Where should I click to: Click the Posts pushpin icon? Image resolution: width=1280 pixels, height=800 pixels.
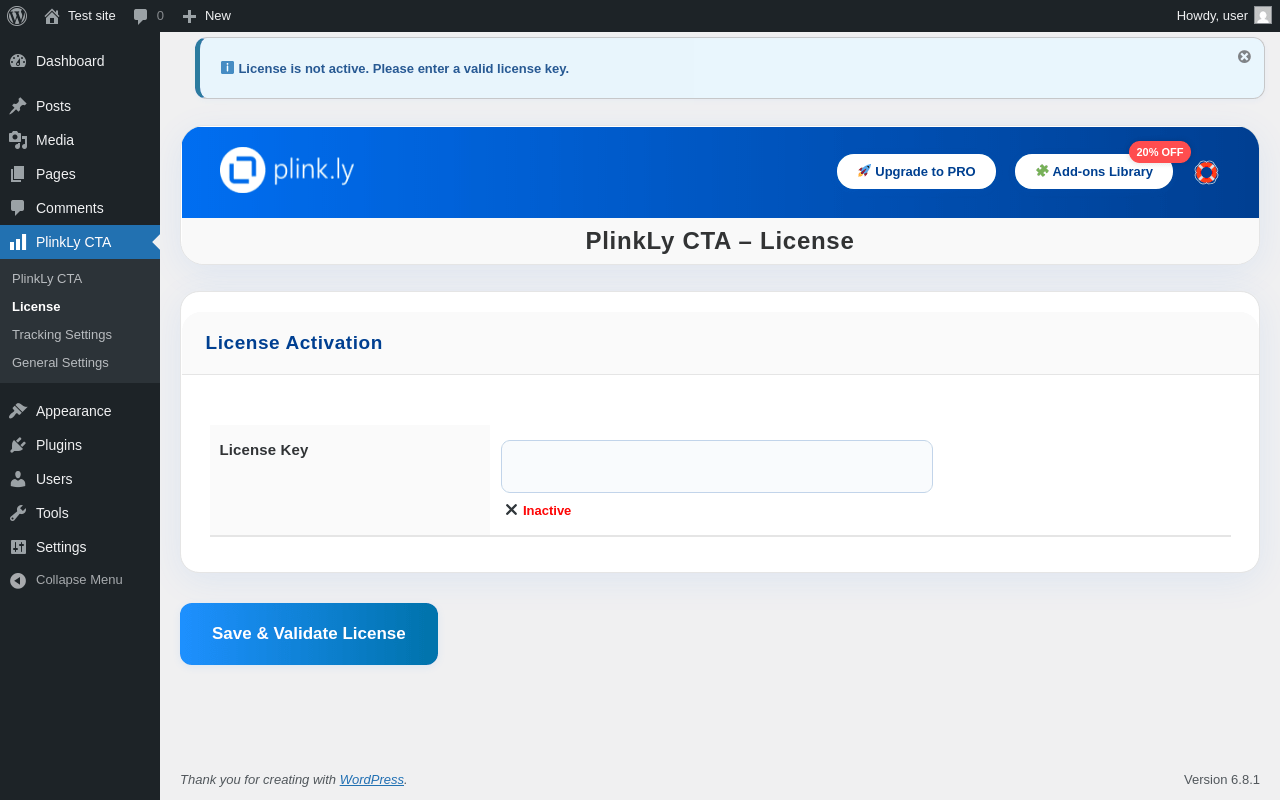(x=18, y=106)
